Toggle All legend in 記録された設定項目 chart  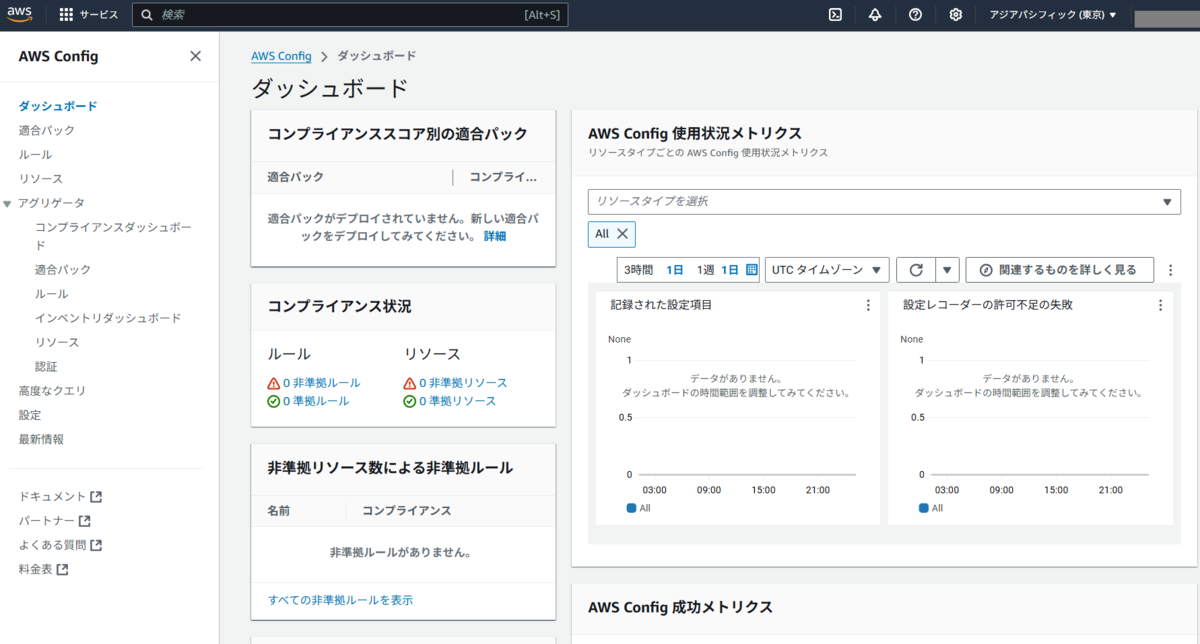pos(636,508)
